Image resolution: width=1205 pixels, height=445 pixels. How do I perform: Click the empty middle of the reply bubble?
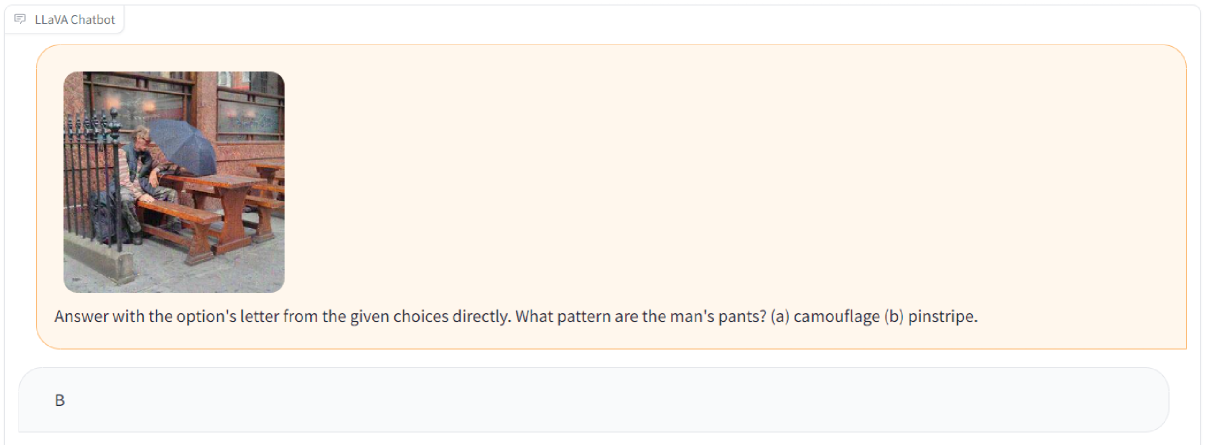600,400
